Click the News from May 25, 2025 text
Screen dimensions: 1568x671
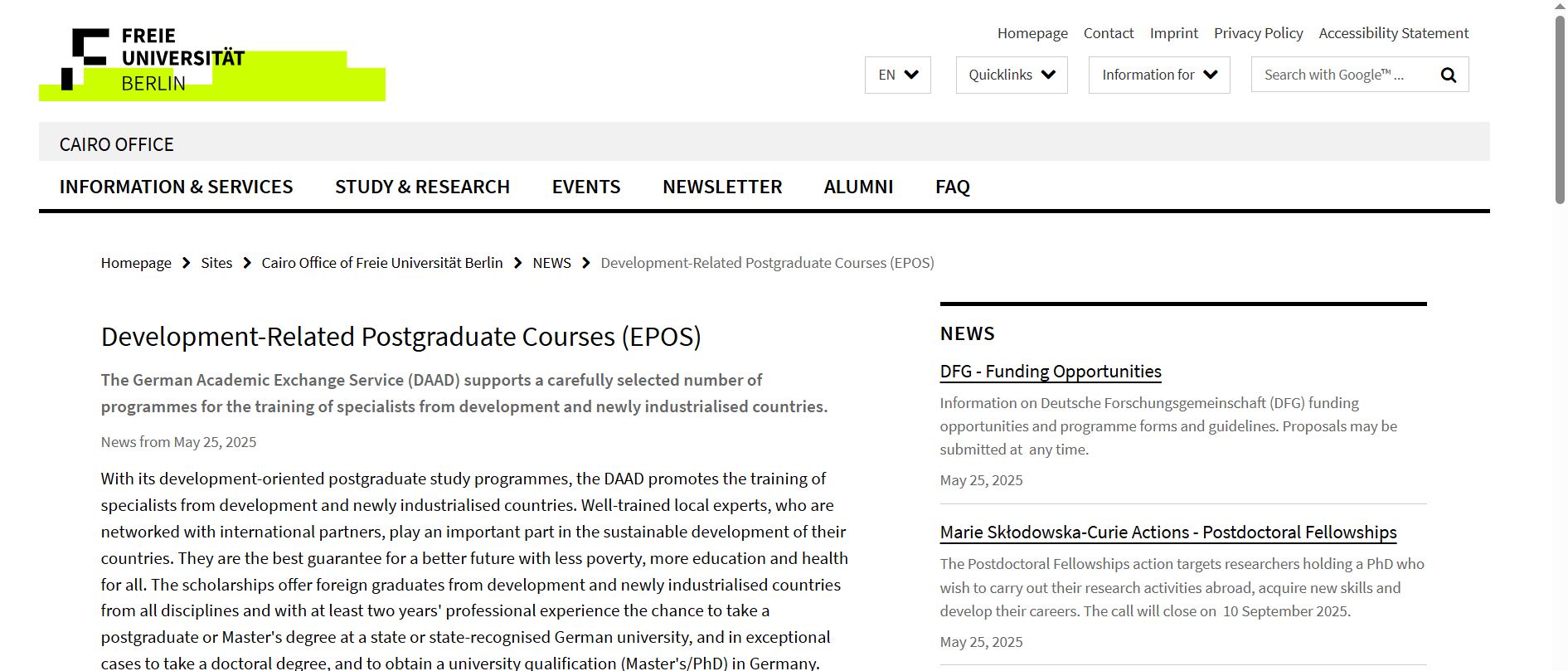tap(178, 442)
